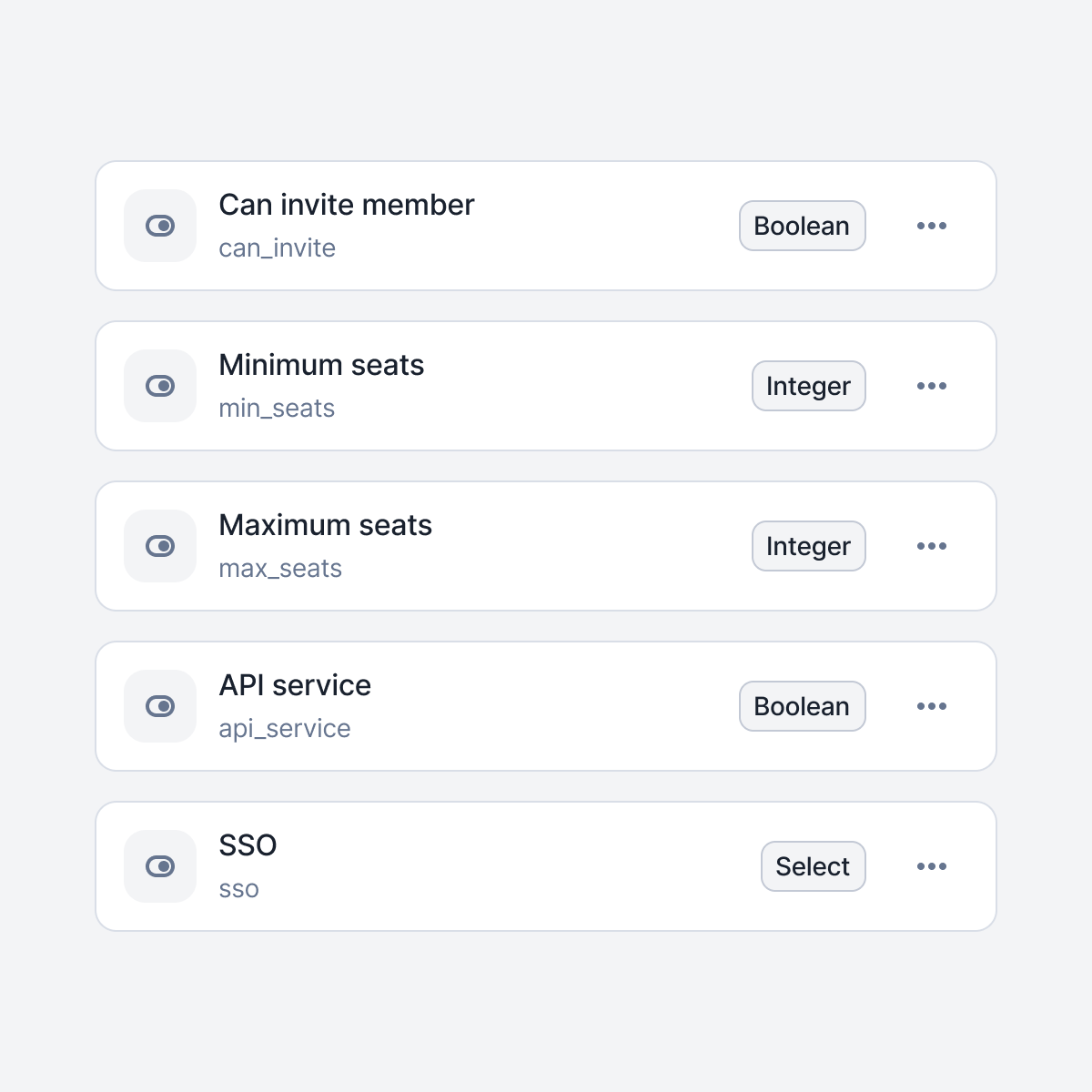1092x1092 pixels.
Task: Click the toggle icon beside SSO
Action: point(160,866)
